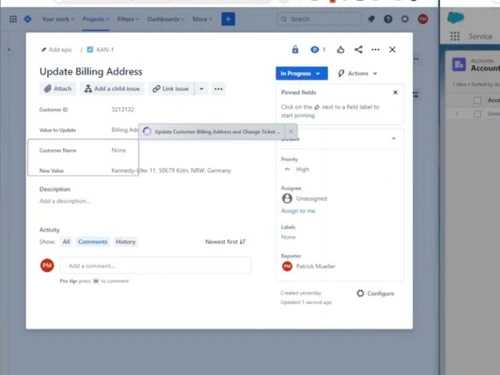Open the Filters menu
This screenshot has width=500, height=375.
click(128, 19)
